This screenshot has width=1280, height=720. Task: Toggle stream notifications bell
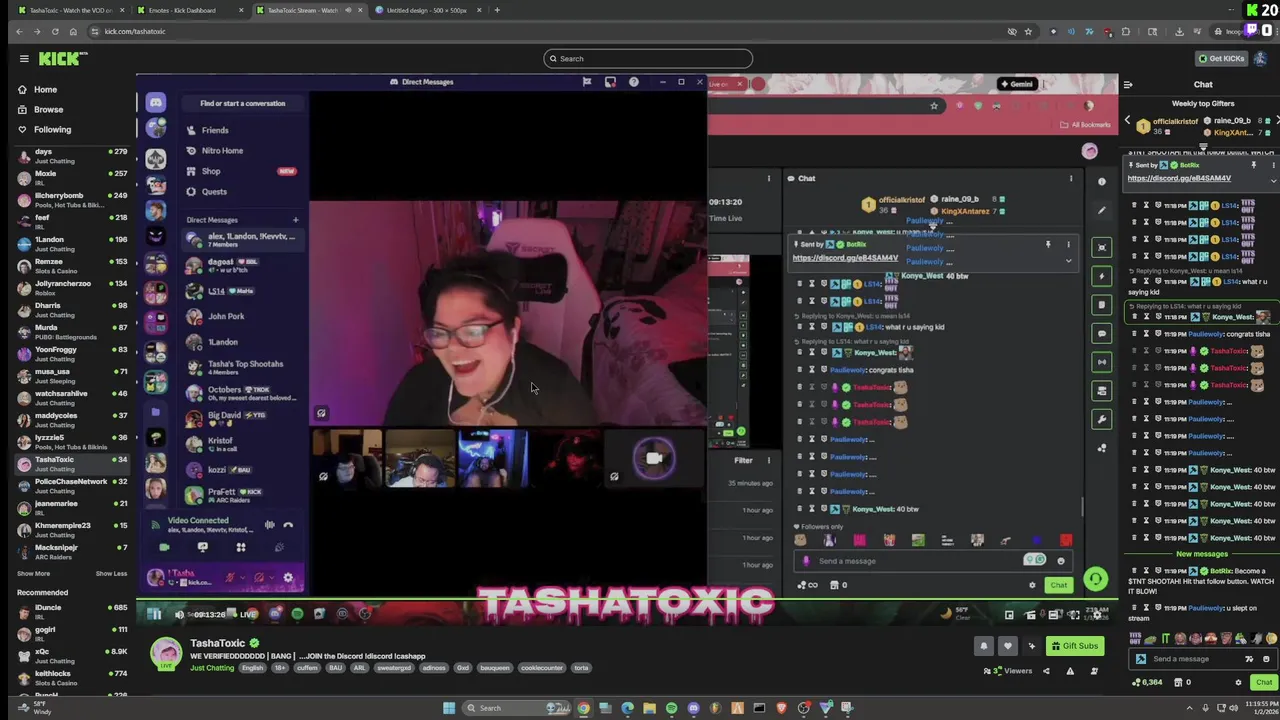point(983,646)
